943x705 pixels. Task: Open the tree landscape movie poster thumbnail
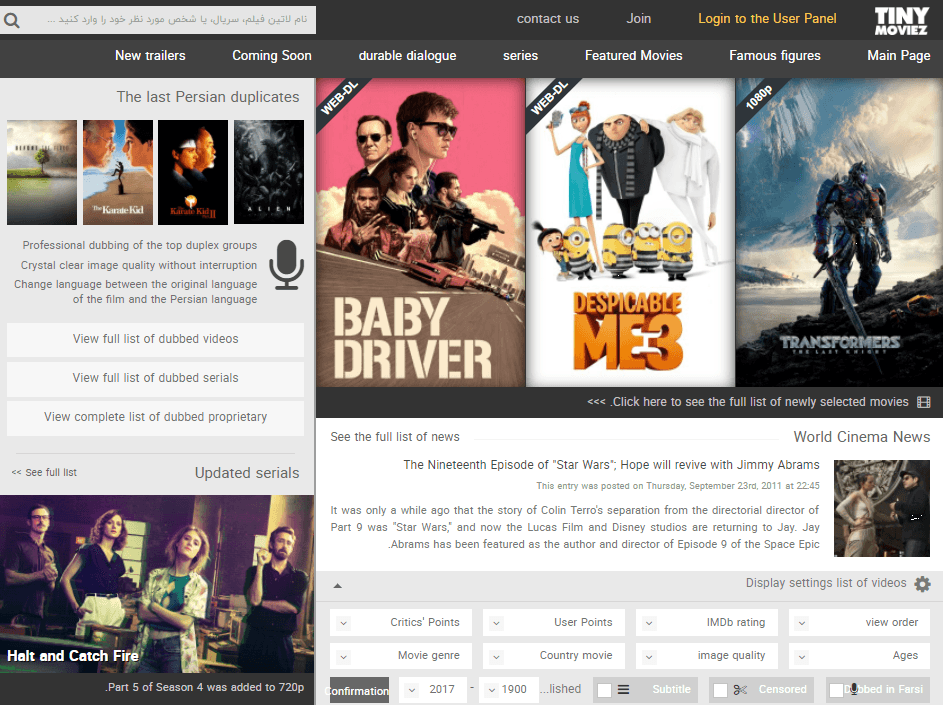tap(42, 173)
